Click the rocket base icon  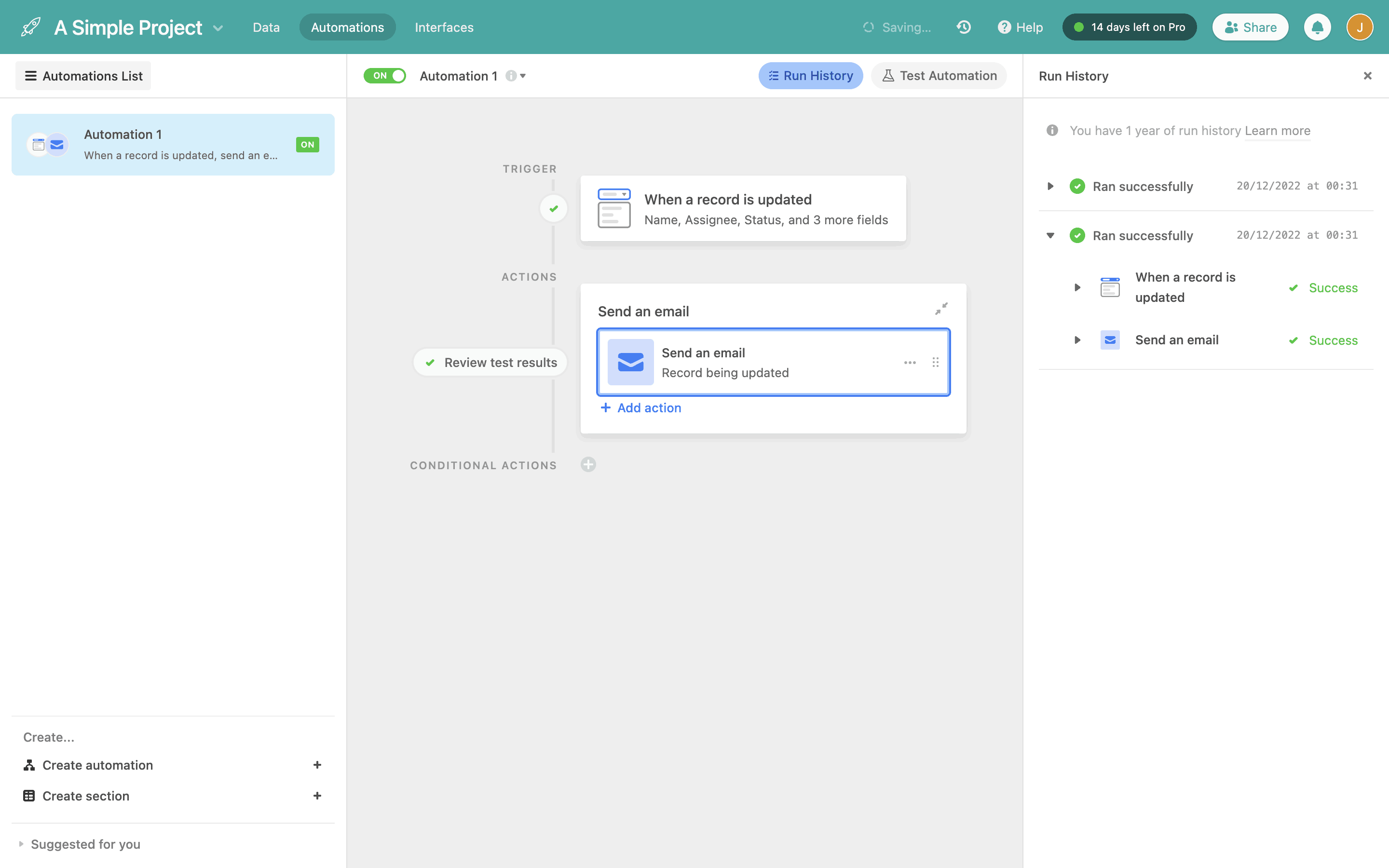(31, 27)
